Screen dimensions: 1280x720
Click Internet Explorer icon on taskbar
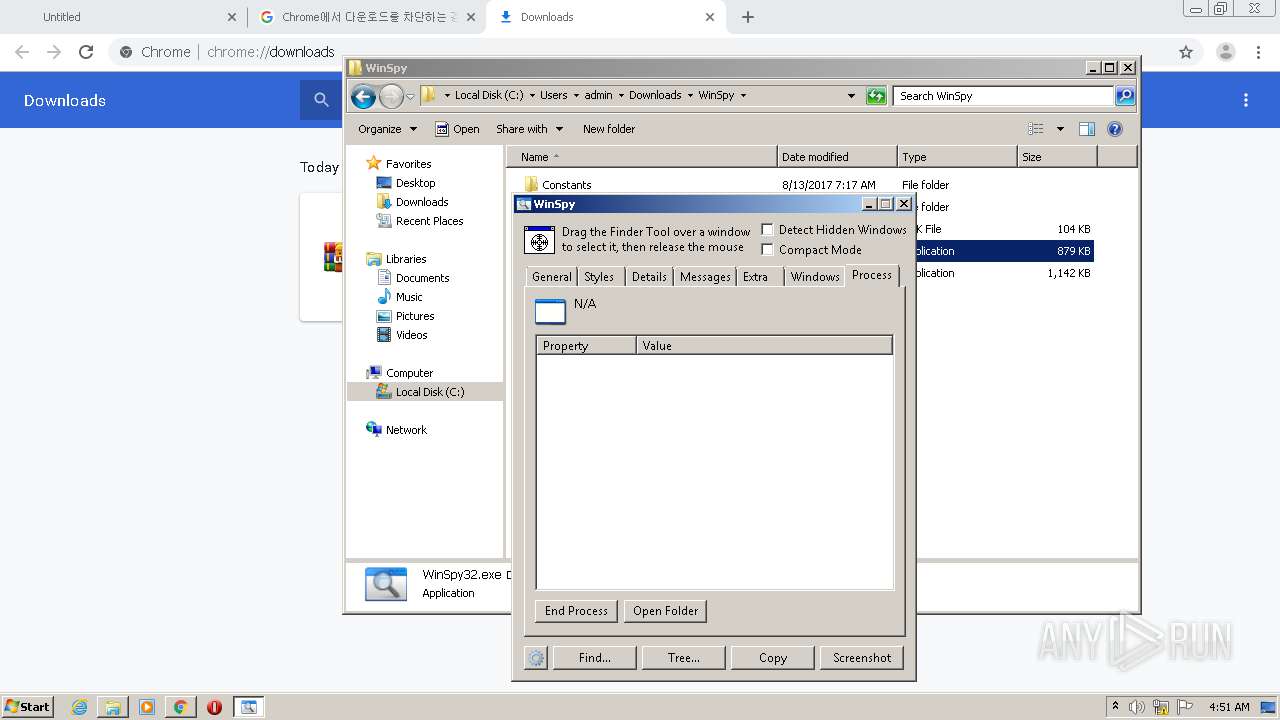click(x=79, y=707)
